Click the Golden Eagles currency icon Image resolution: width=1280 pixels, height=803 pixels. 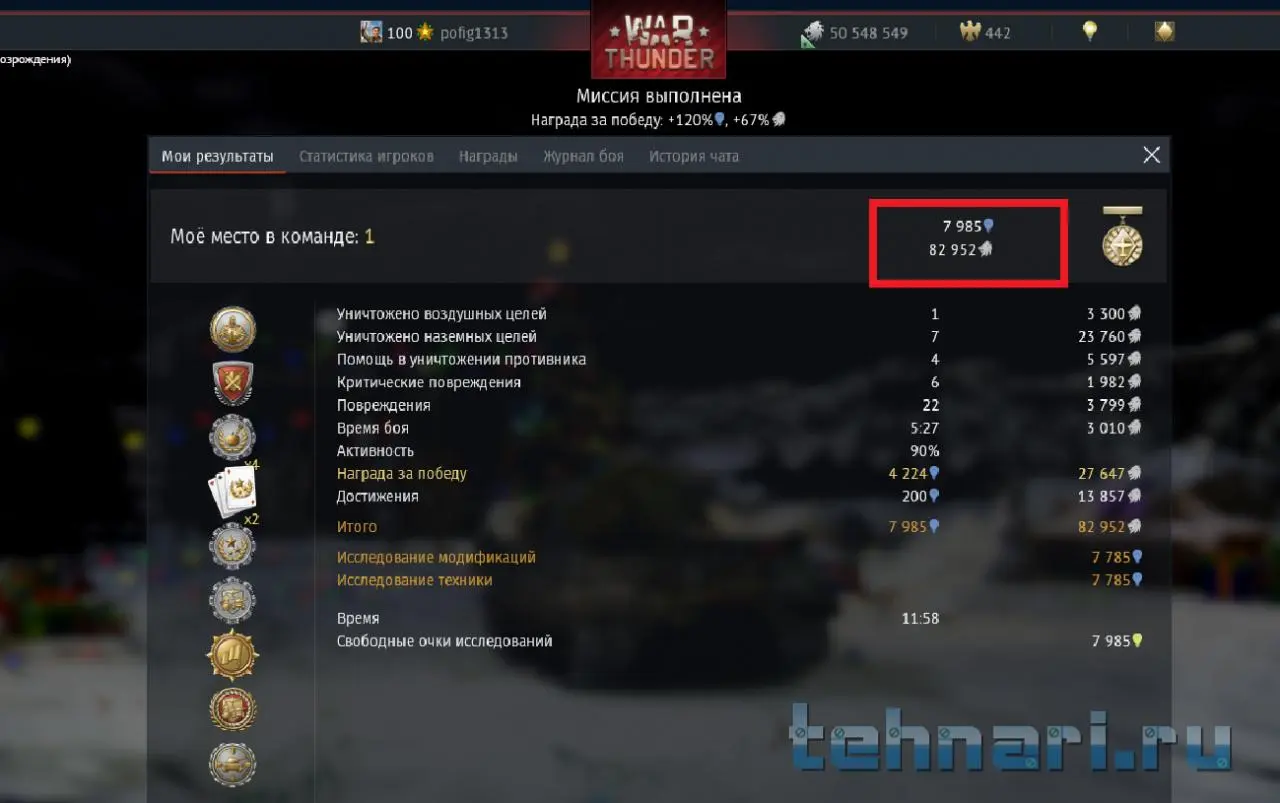coord(969,32)
